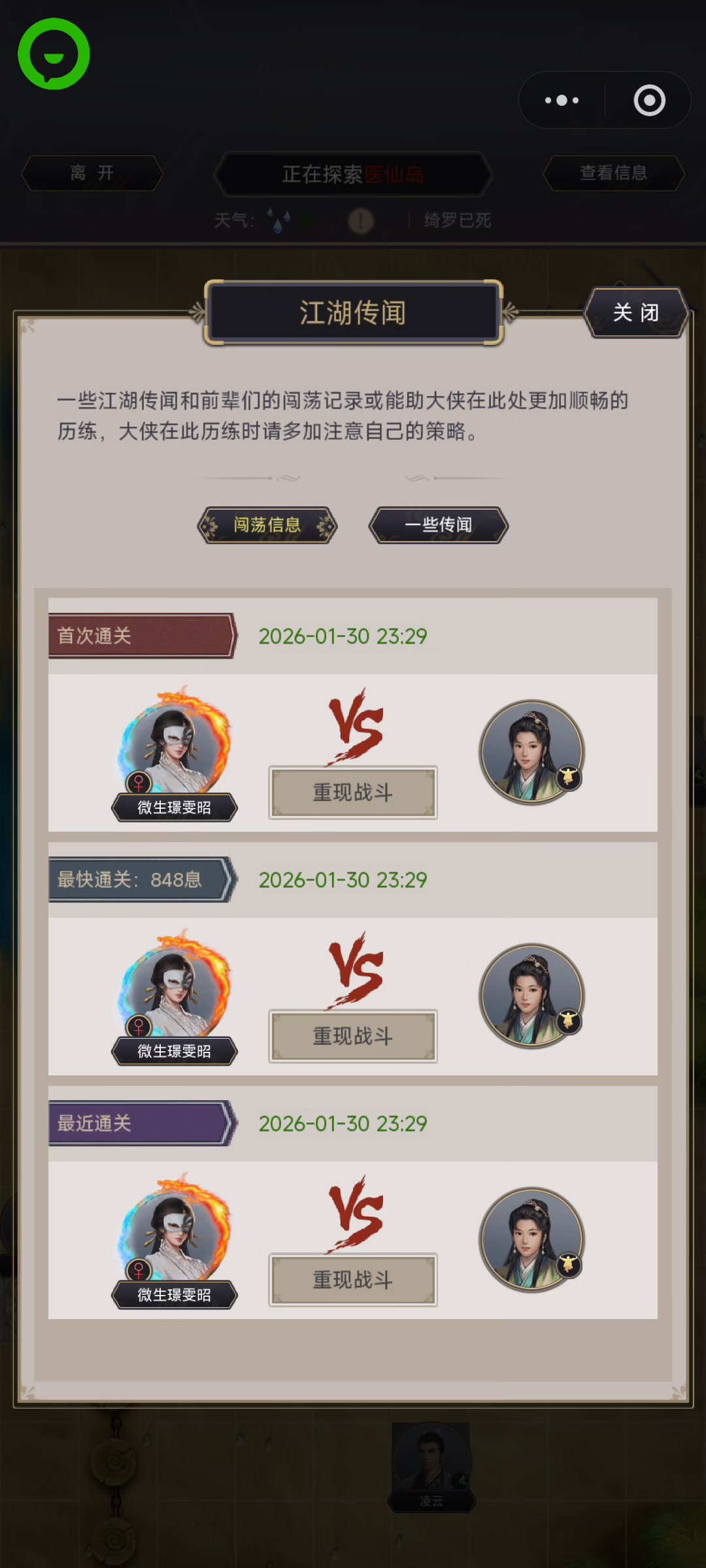
Task: Open the green chat bubble icon
Action: pos(54,54)
